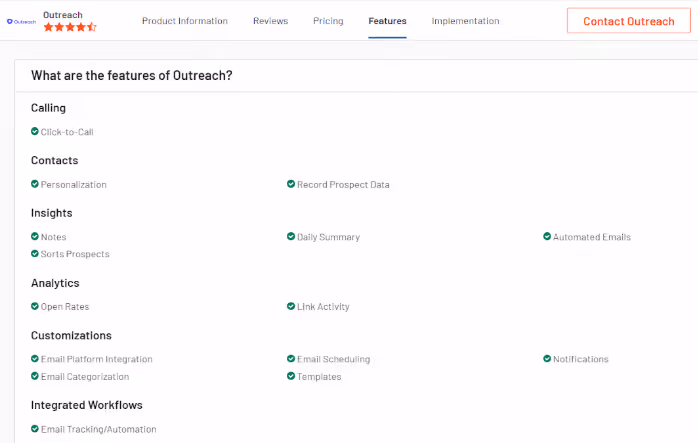Click the Analytics section heading

point(55,283)
